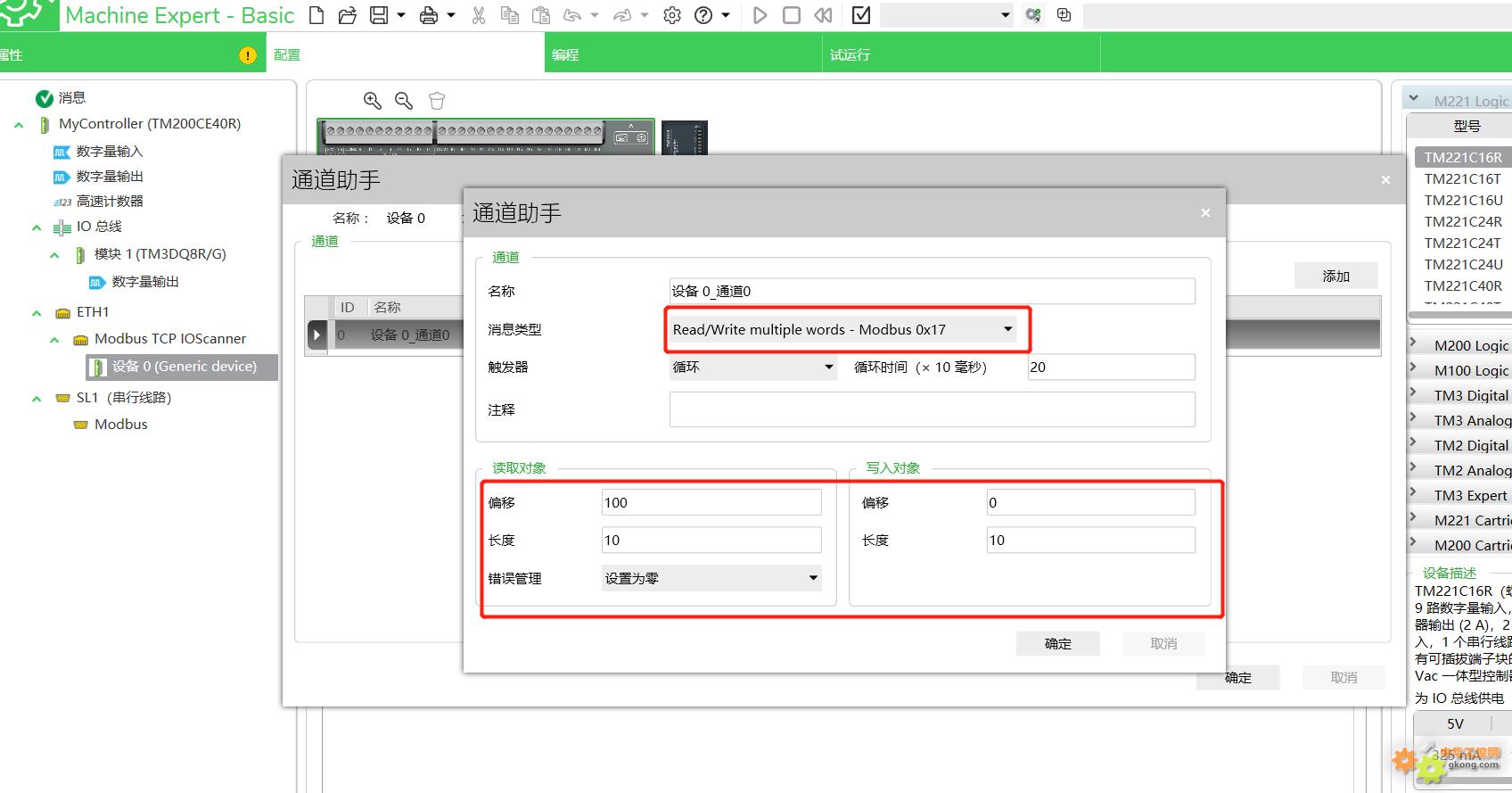Viewport: 1512px width, 793px height.
Task: Open the 触发器 循环 dropdown
Action: [753, 367]
